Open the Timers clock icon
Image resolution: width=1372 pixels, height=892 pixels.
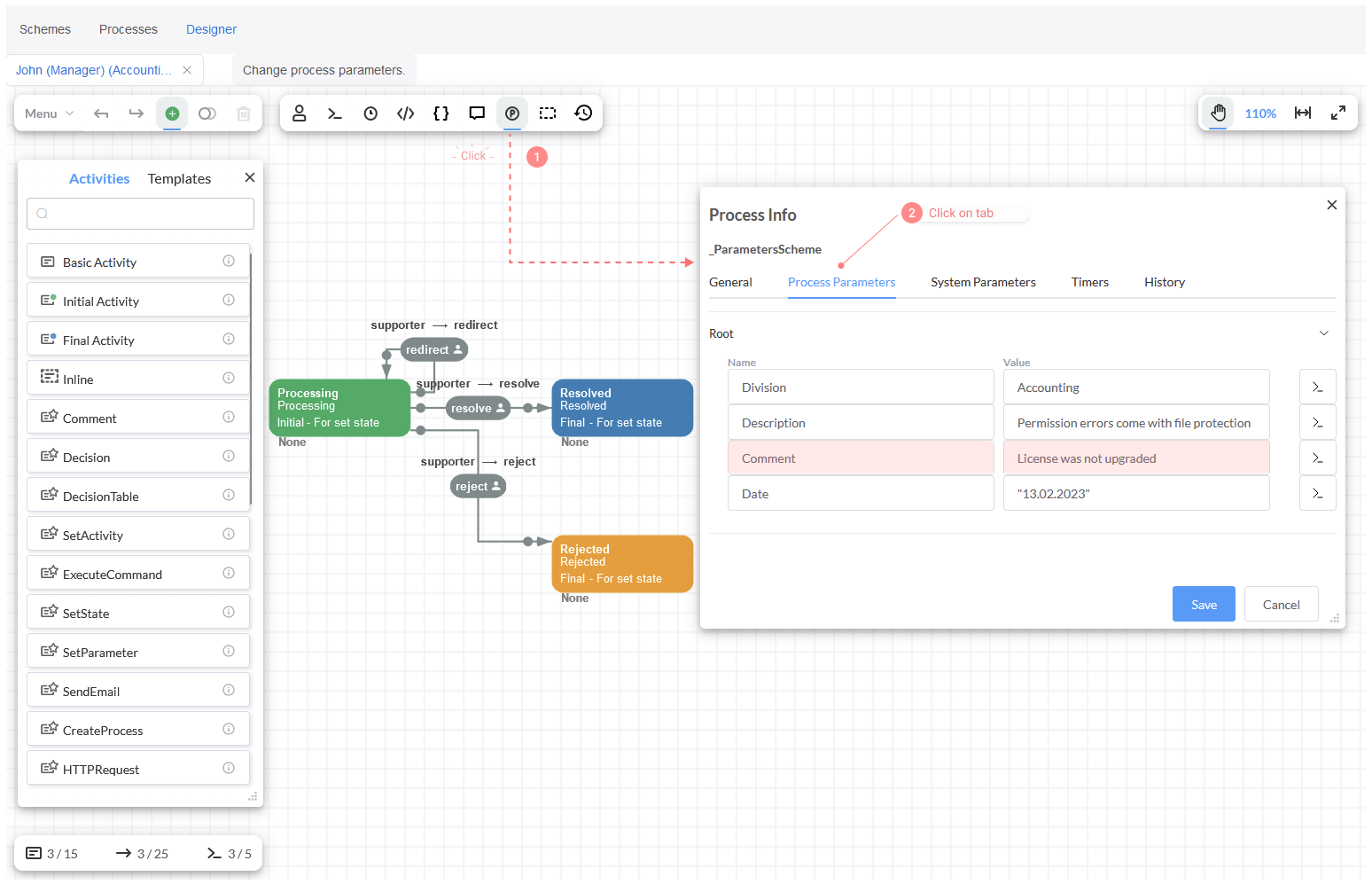370,113
